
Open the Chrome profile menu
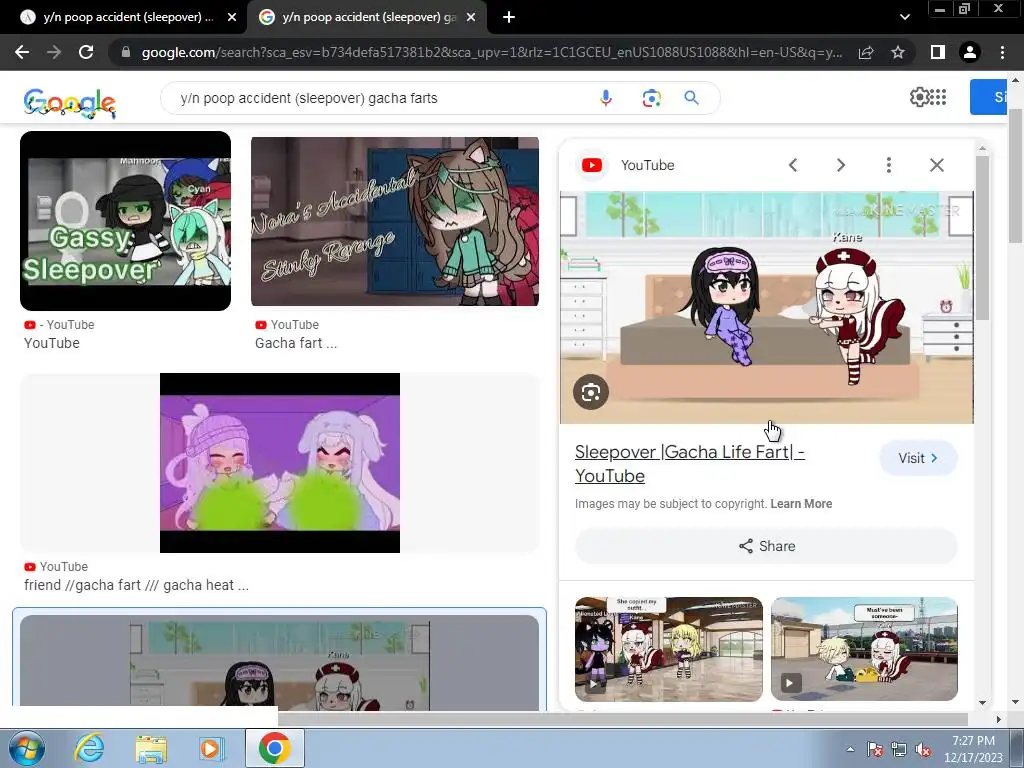[970, 52]
